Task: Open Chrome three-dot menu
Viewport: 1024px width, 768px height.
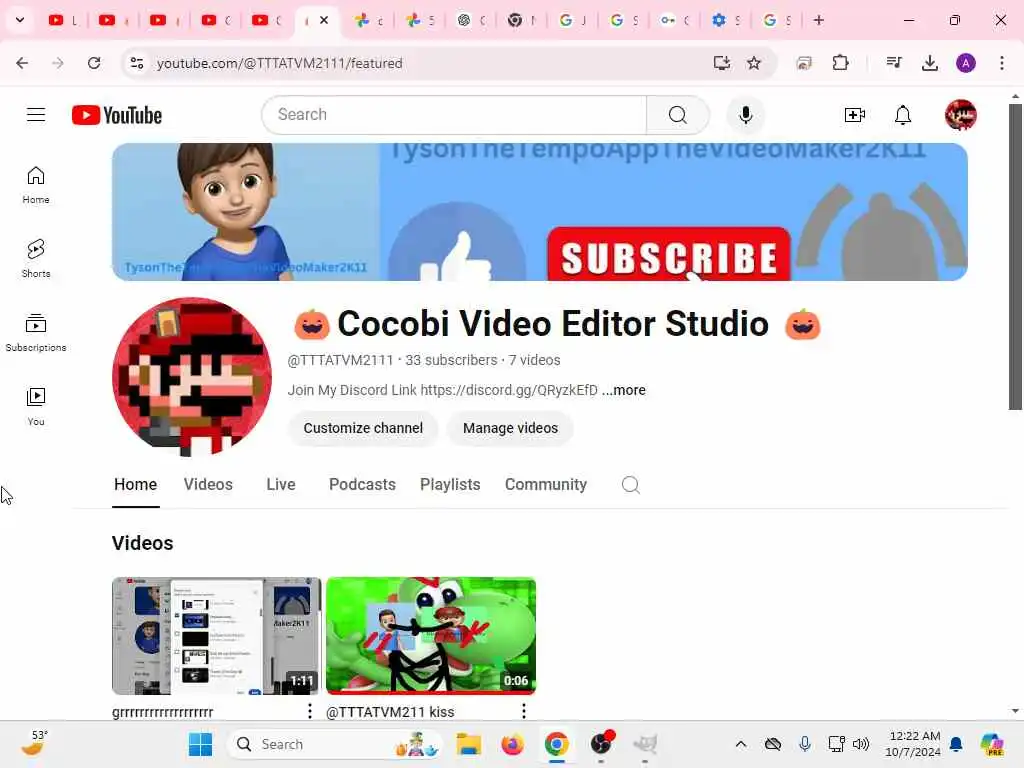Action: click(1002, 63)
